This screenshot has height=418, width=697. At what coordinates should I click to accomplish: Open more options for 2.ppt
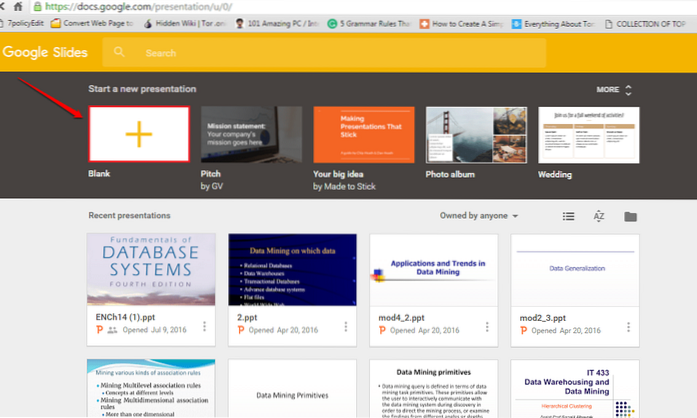coord(346,327)
